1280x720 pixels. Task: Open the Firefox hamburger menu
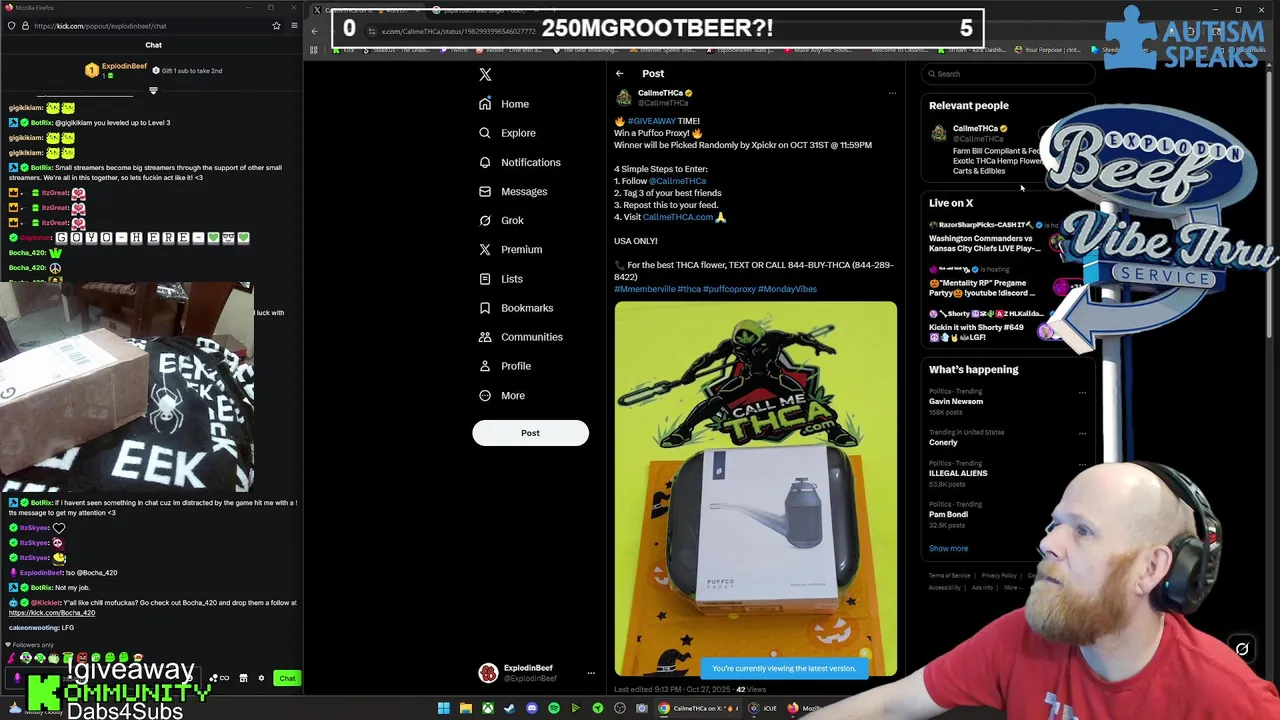click(x=294, y=26)
